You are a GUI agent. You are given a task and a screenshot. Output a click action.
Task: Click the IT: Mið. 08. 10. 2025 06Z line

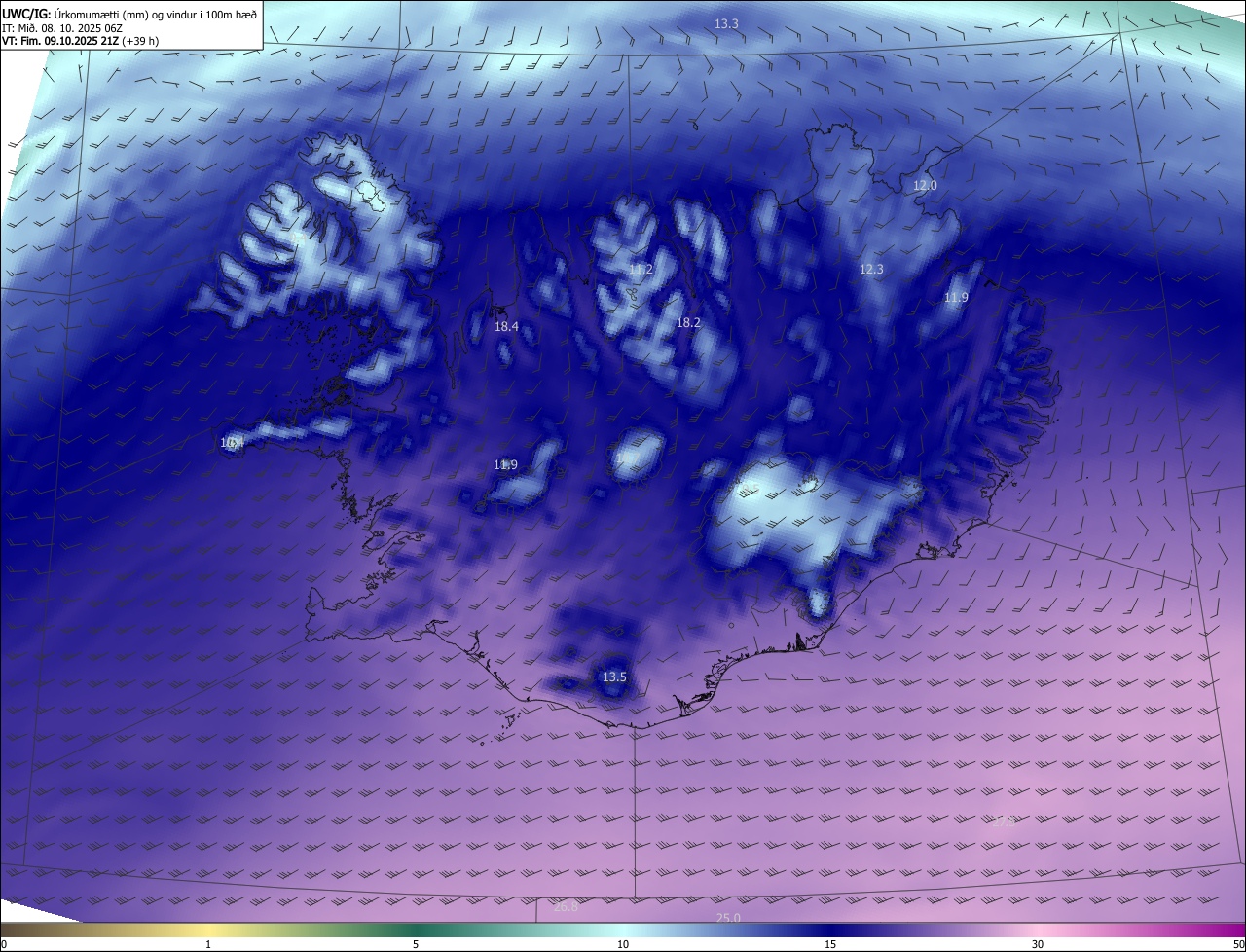point(61,28)
